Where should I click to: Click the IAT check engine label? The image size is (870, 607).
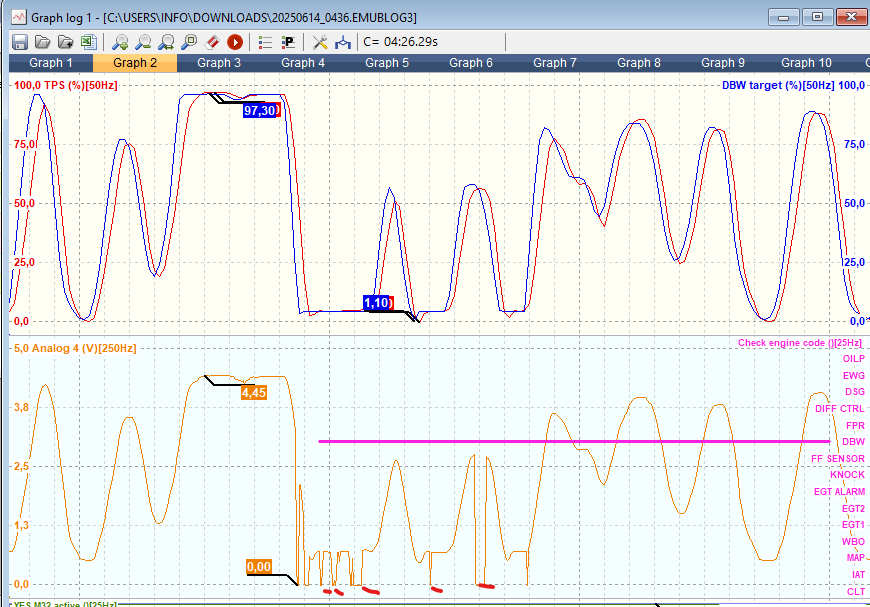pos(858,575)
